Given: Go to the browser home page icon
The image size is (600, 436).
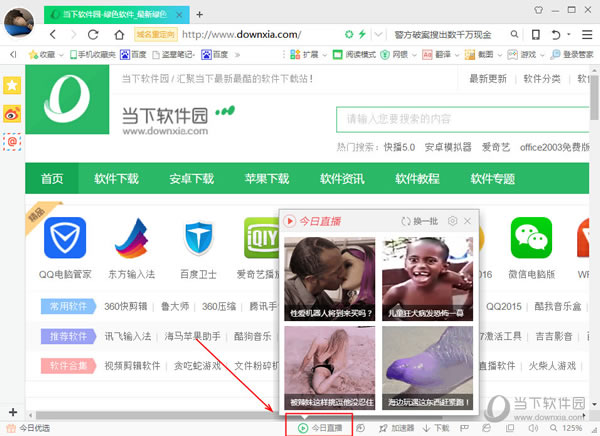Looking at the screenshot, I should pyautogui.click(x=119, y=34).
